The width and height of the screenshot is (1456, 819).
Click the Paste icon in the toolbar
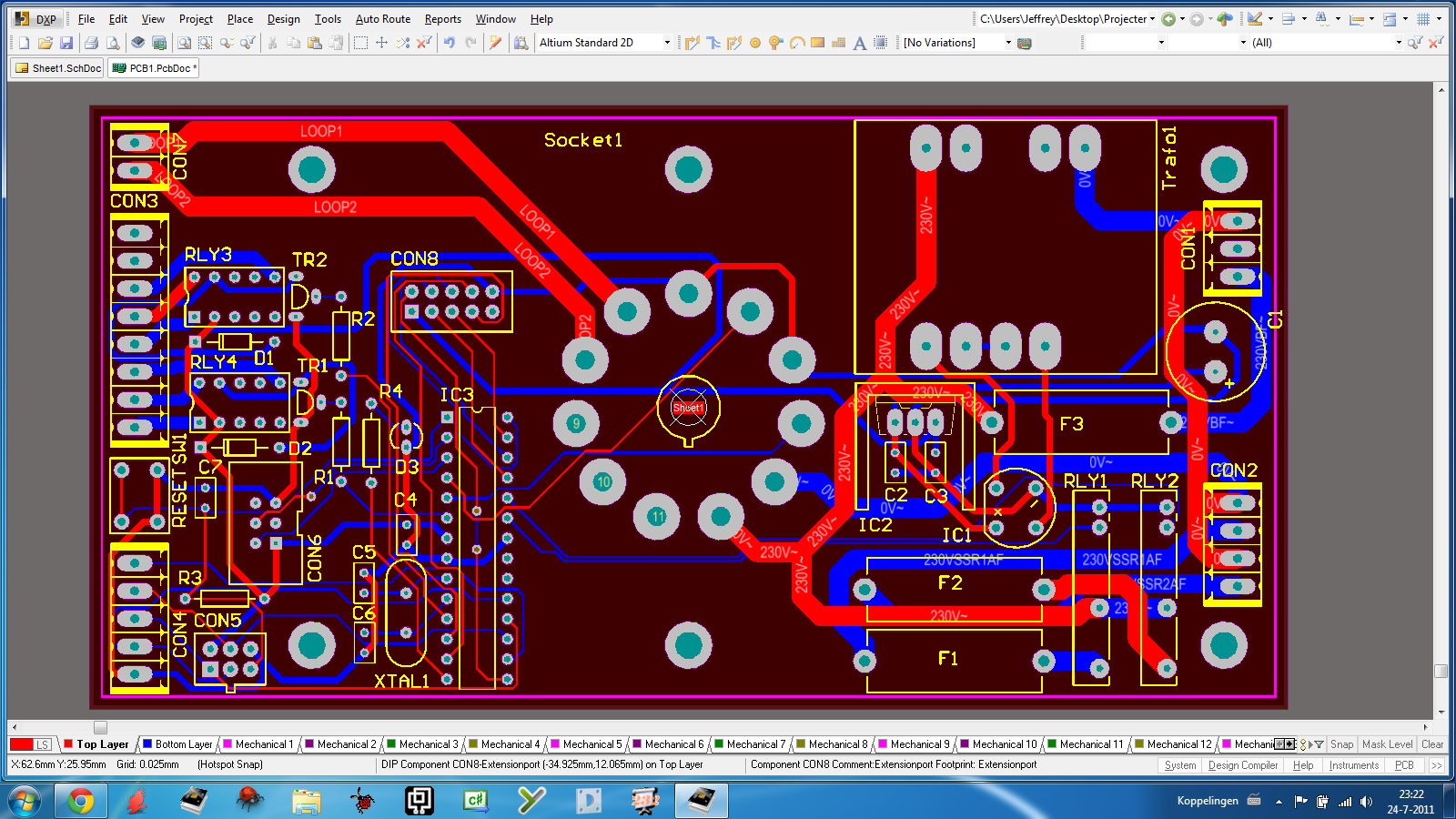click(x=315, y=42)
